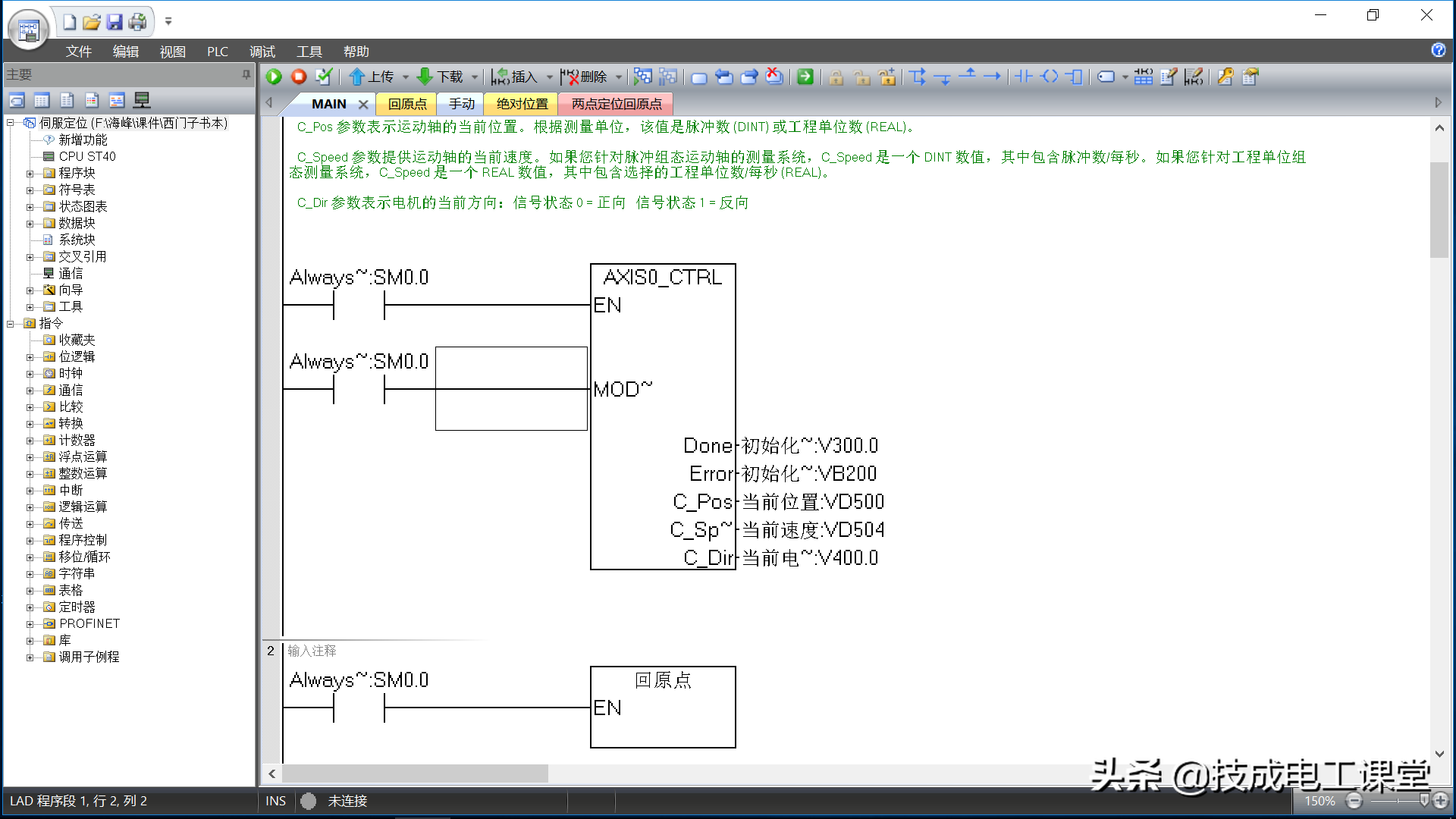Click the Upload arrow icon
Screen dimensions: 1456x819
tap(357, 77)
